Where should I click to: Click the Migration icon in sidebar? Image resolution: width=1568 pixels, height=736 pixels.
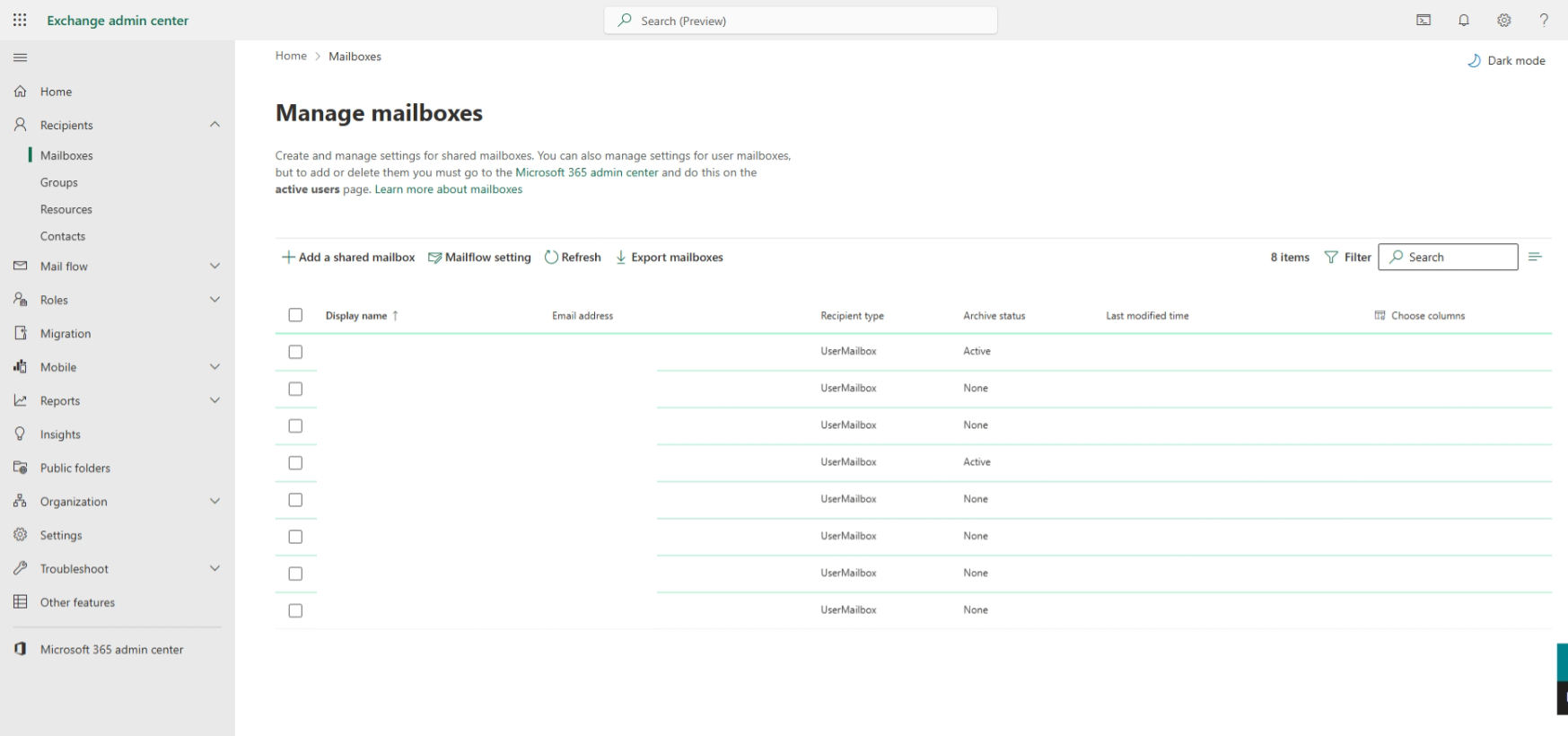tap(20, 333)
